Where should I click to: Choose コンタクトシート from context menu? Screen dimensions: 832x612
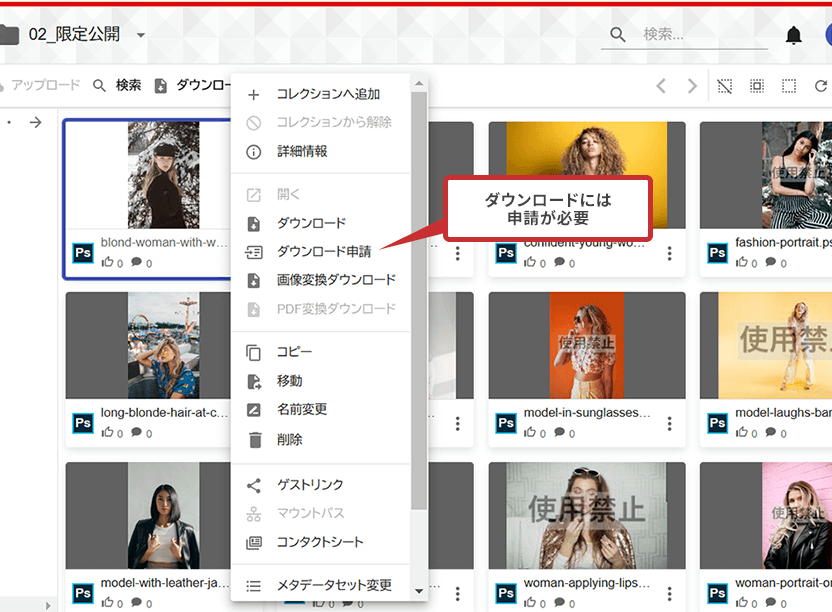[x=320, y=542]
